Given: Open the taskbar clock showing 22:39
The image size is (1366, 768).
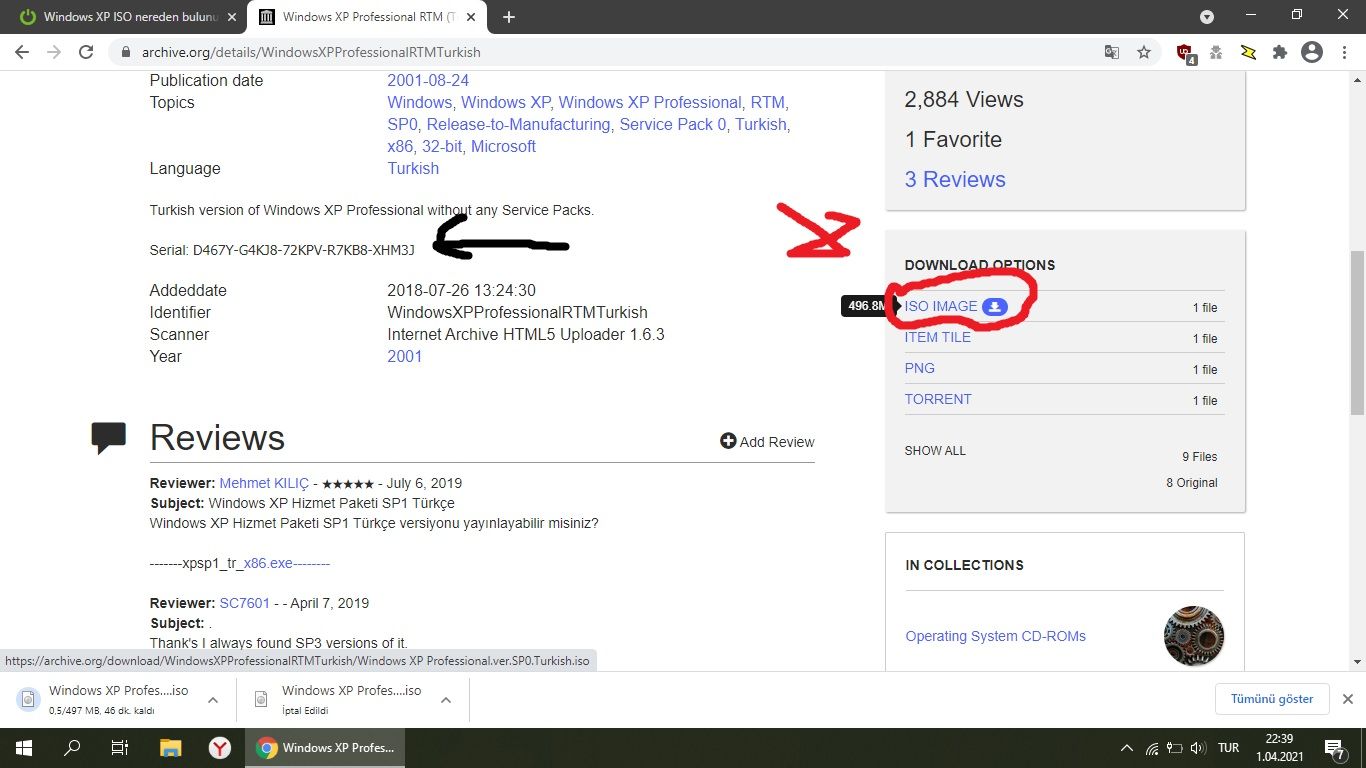Looking at the screenshot, I should tap(1279, 748).
